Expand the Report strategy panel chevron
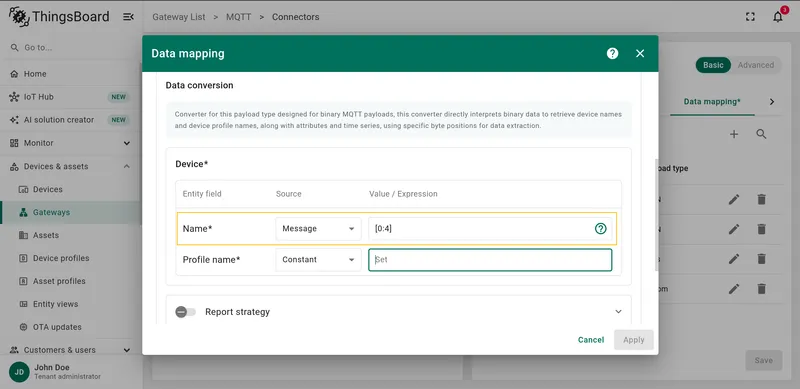Screen dimensions: 800x389 618,311
